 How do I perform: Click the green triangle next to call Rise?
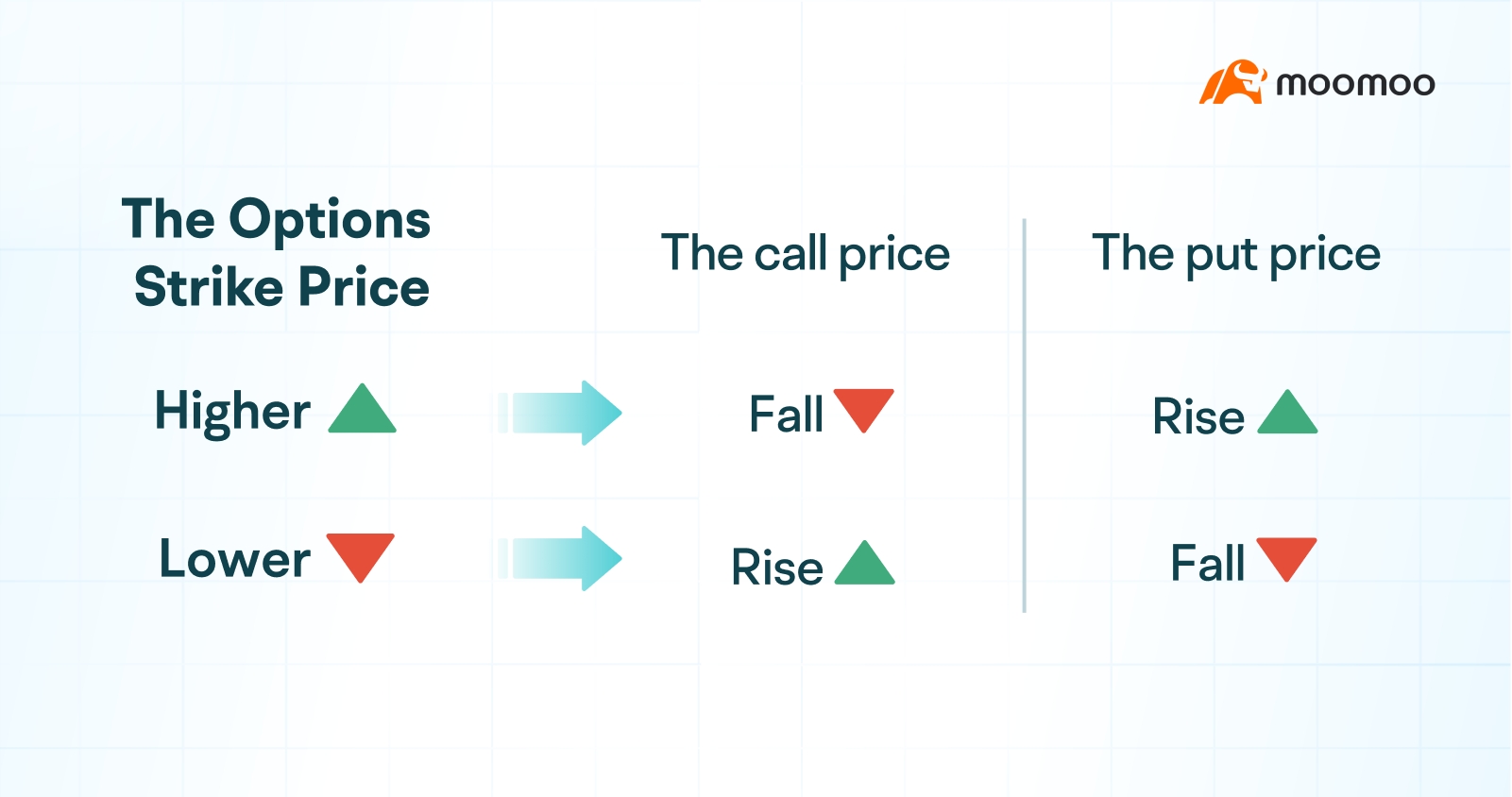(x=865, y=563)
